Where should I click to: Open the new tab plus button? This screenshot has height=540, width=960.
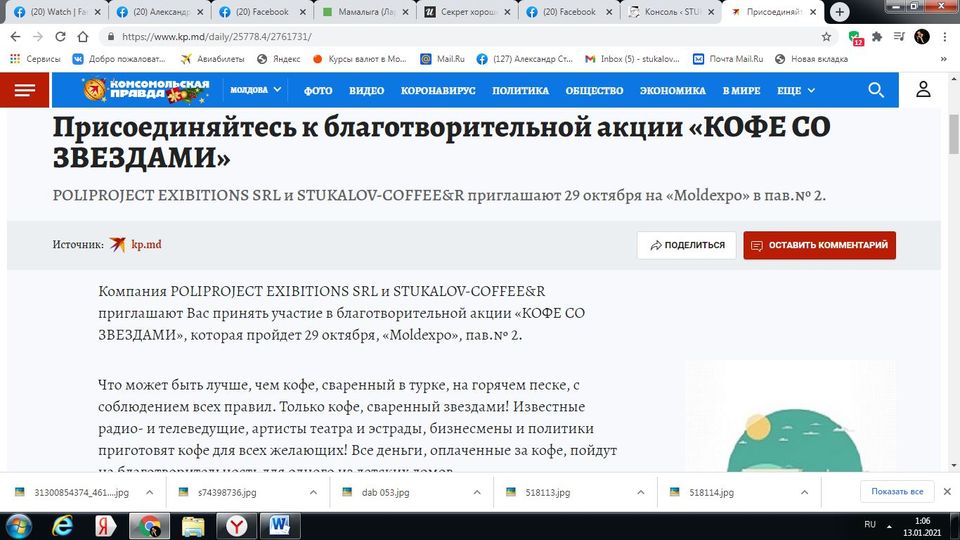(839, 12)
